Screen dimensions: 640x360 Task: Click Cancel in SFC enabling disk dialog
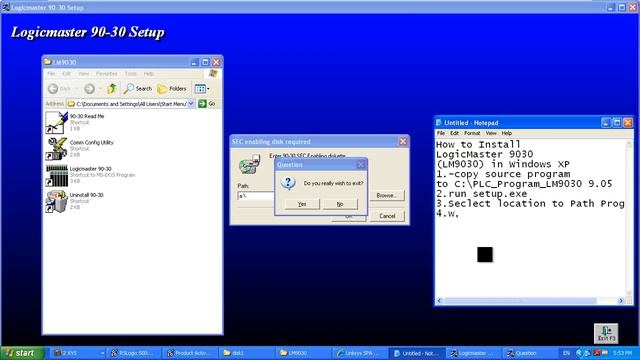click(387, 216)
